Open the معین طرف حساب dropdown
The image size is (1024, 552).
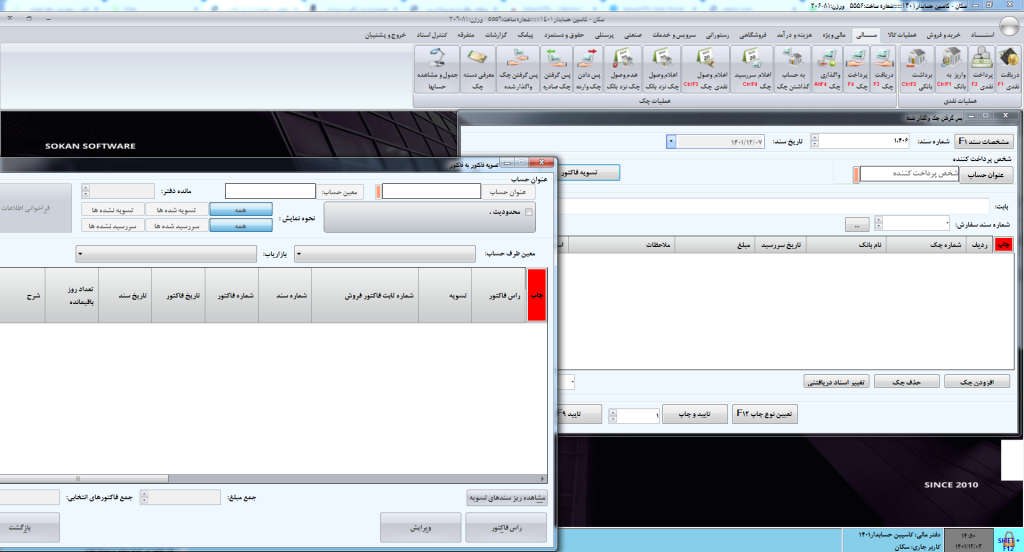click(x=385, y=254)
